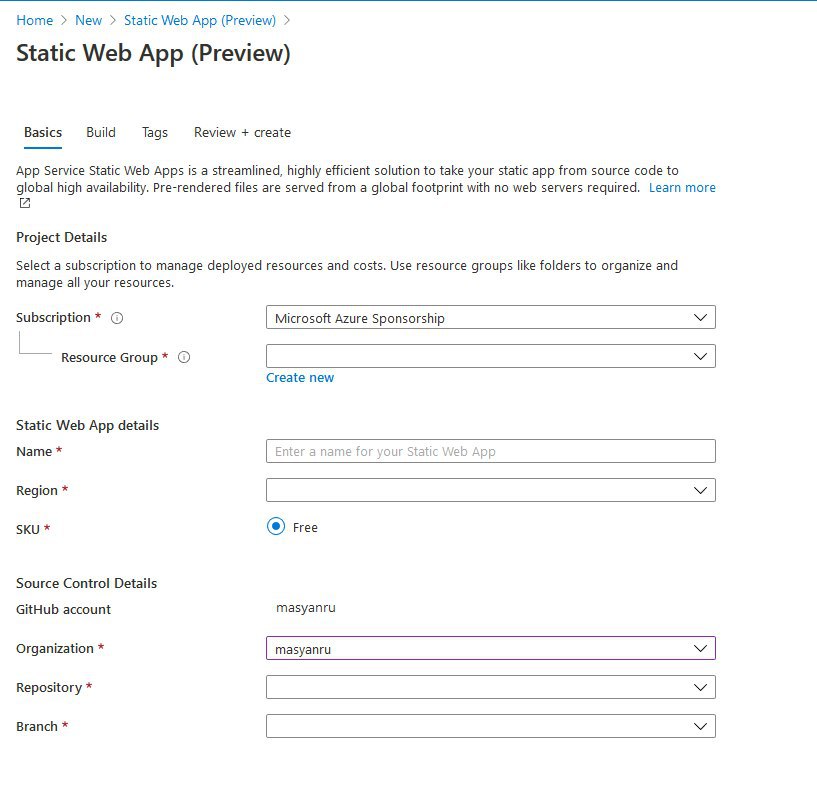Click the Static Web App (Preview) breadcrumb

(200, 20)
